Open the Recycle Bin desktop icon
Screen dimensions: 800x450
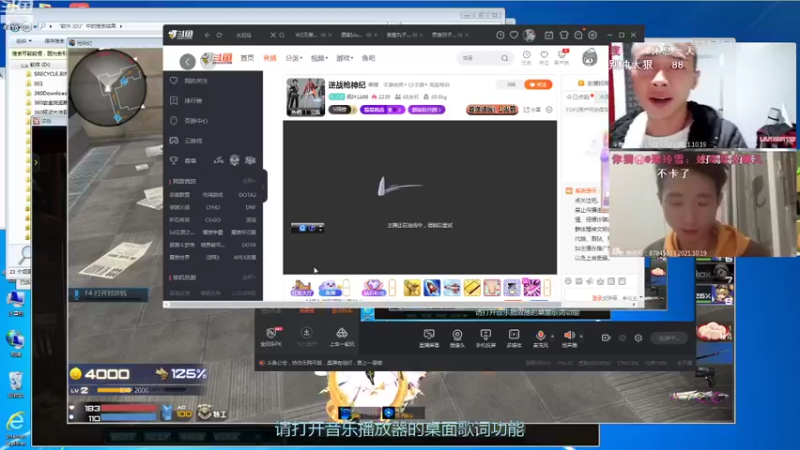[16, 385]
